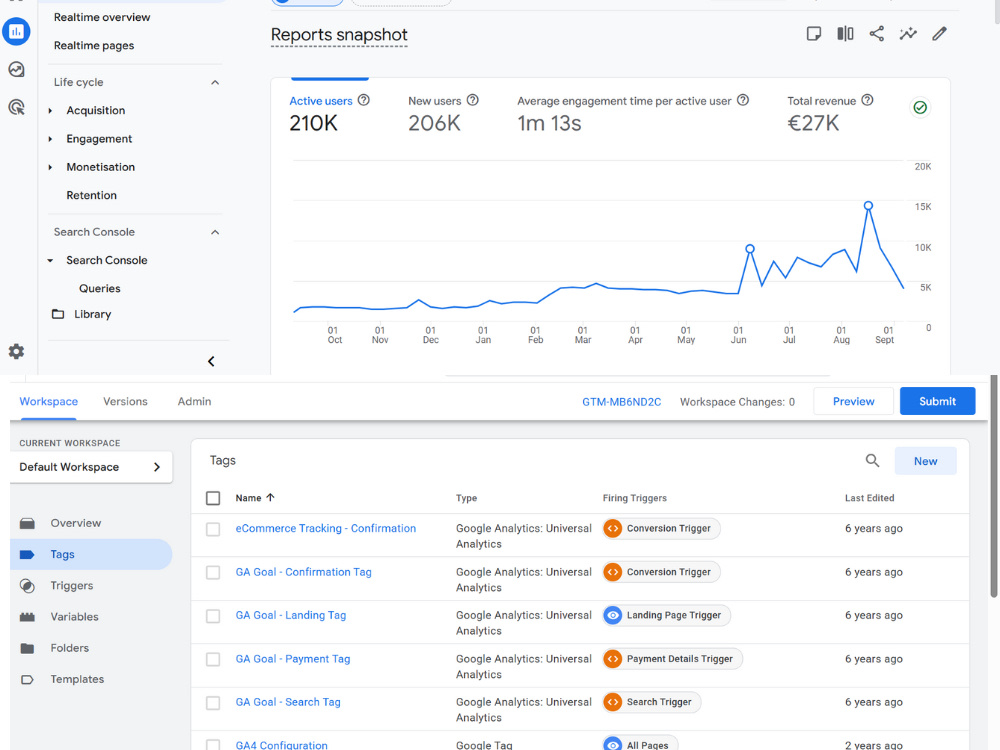The height and width of the screenshot is (750, 1000).
Task: Click the Overview briefcase icon
Action: pyautogui.click(x=27, y=523)
